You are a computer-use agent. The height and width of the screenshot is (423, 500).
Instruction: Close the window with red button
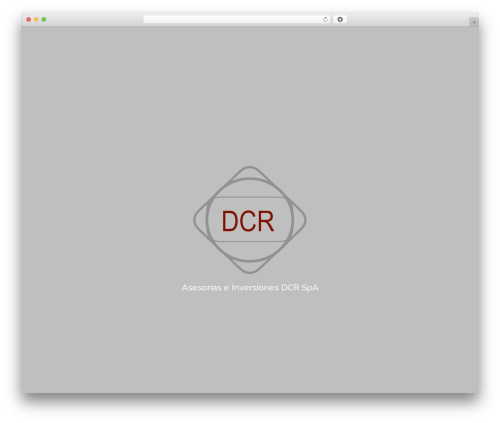pyautogui.click(x=29, y=19)
